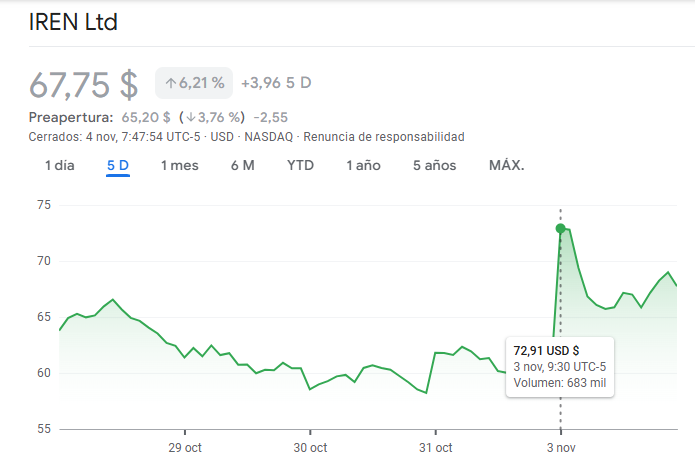
Task: Open the Renuncia de responsabilidad link
Action: [x=384, y=136]
